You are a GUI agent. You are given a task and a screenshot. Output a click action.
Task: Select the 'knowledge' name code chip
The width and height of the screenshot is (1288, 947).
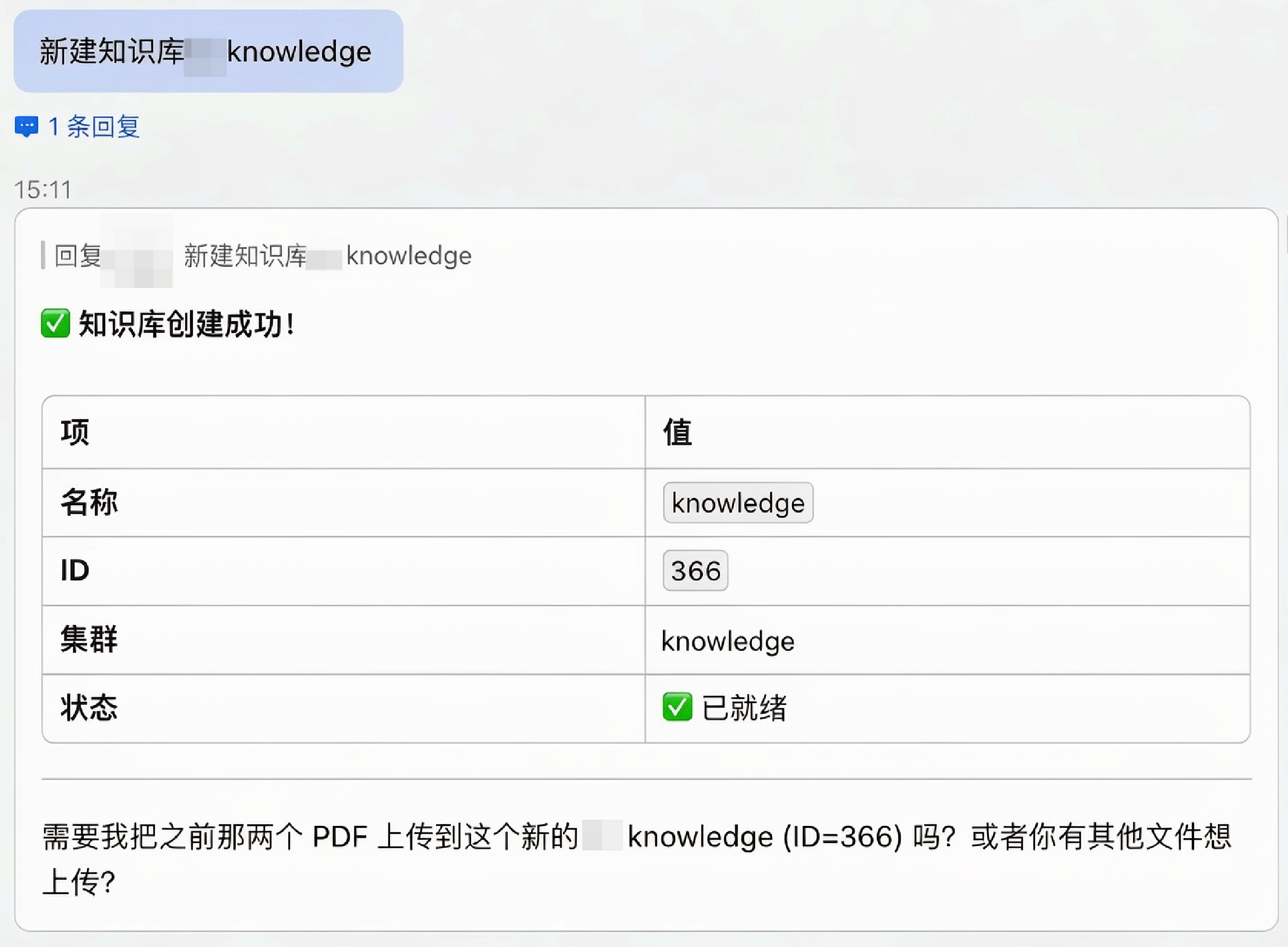(x=738, y=503)
